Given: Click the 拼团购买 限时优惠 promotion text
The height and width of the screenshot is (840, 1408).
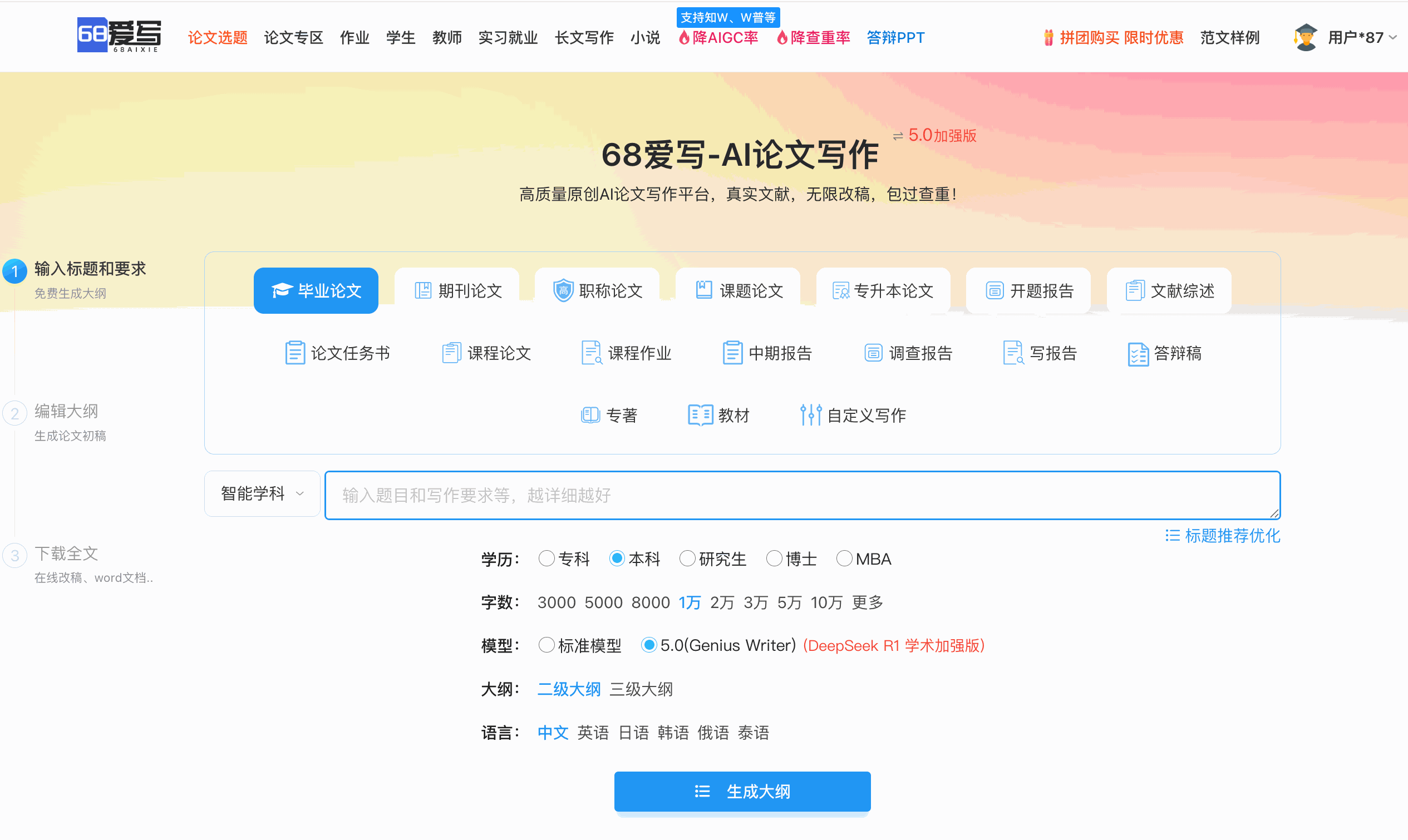Looking at the screenshot, I should coord(1121,38).
